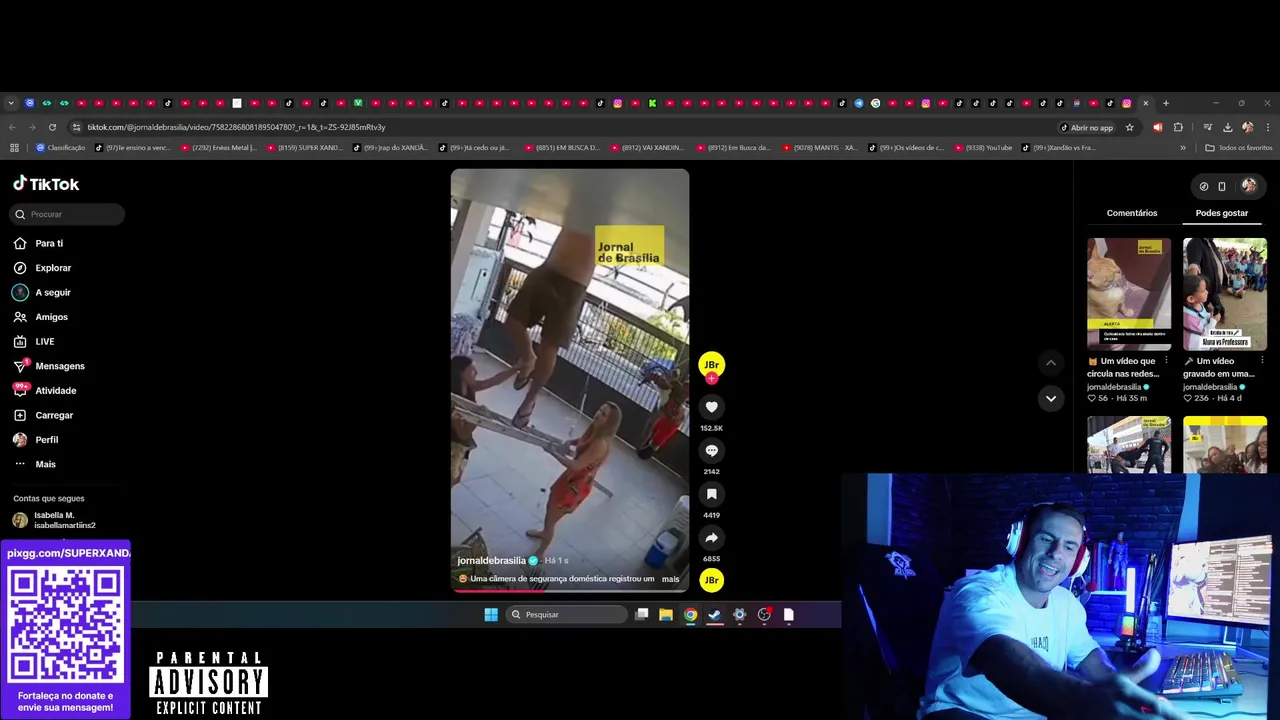
Task: Bookmark the video with 4419 saves
Action: [711, 494]
